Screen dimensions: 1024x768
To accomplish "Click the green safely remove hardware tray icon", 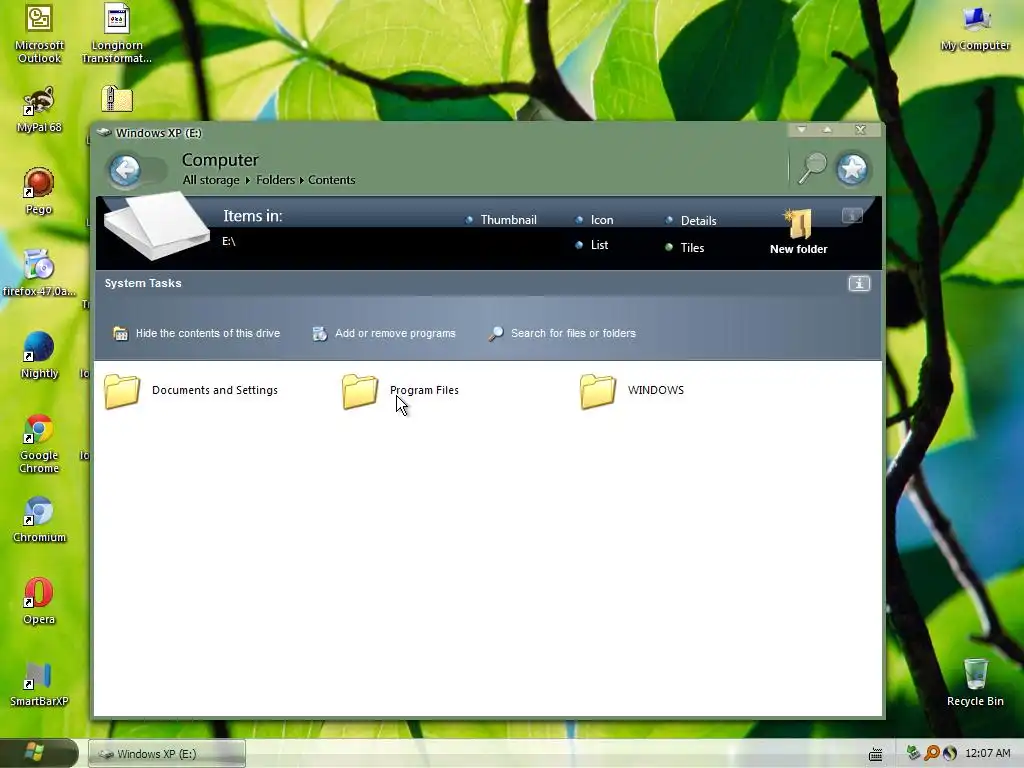I will click(913, 753).
